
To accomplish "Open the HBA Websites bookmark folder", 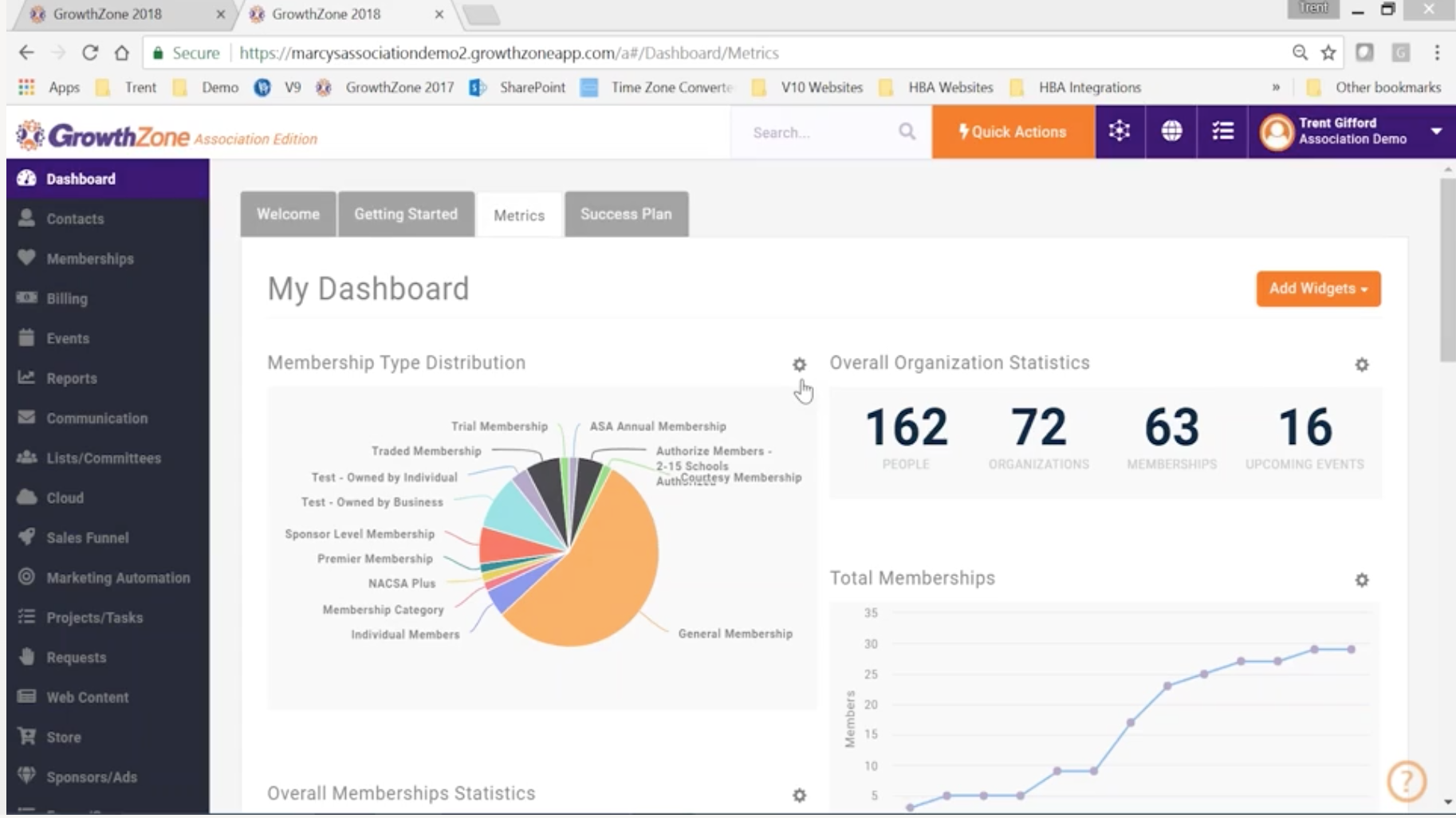I will click(936, 88).
